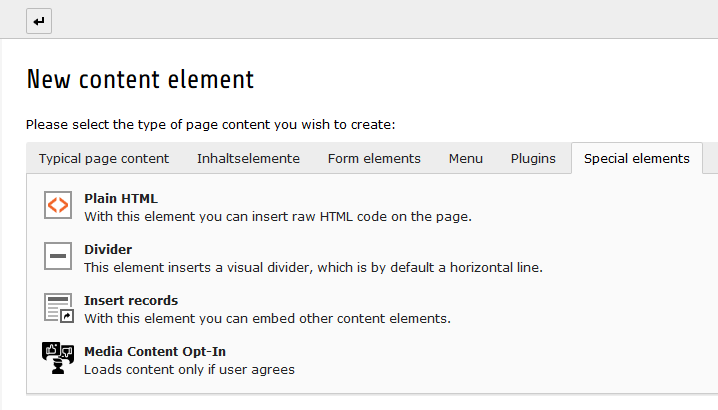This screenshot has width=718, height=410.
Task: Click the Divider element icon
Action: (x=59, y=256)
